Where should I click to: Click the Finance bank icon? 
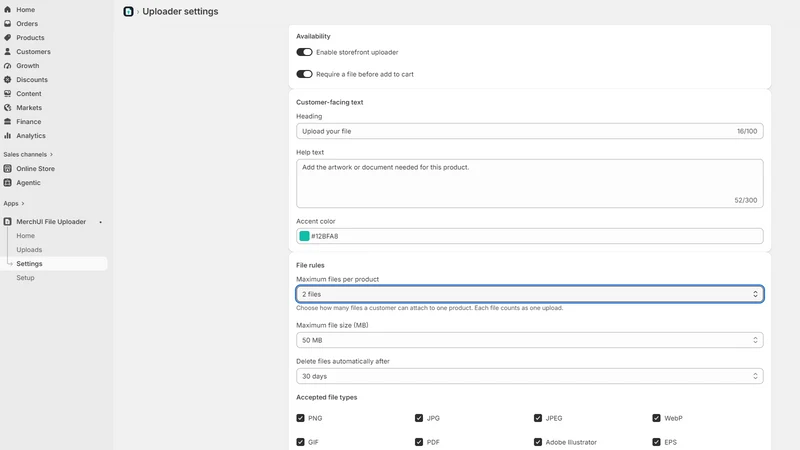point(8,122)
